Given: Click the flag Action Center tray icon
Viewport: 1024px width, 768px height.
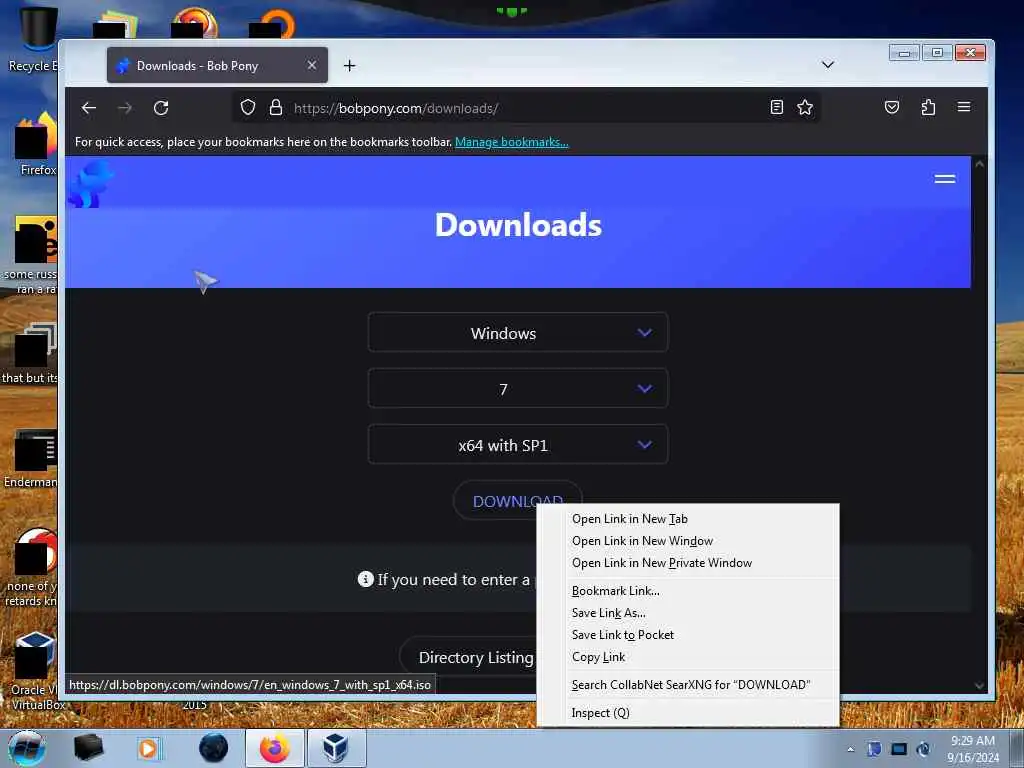Looking at the screenshot, I should (x=874, y=749).
